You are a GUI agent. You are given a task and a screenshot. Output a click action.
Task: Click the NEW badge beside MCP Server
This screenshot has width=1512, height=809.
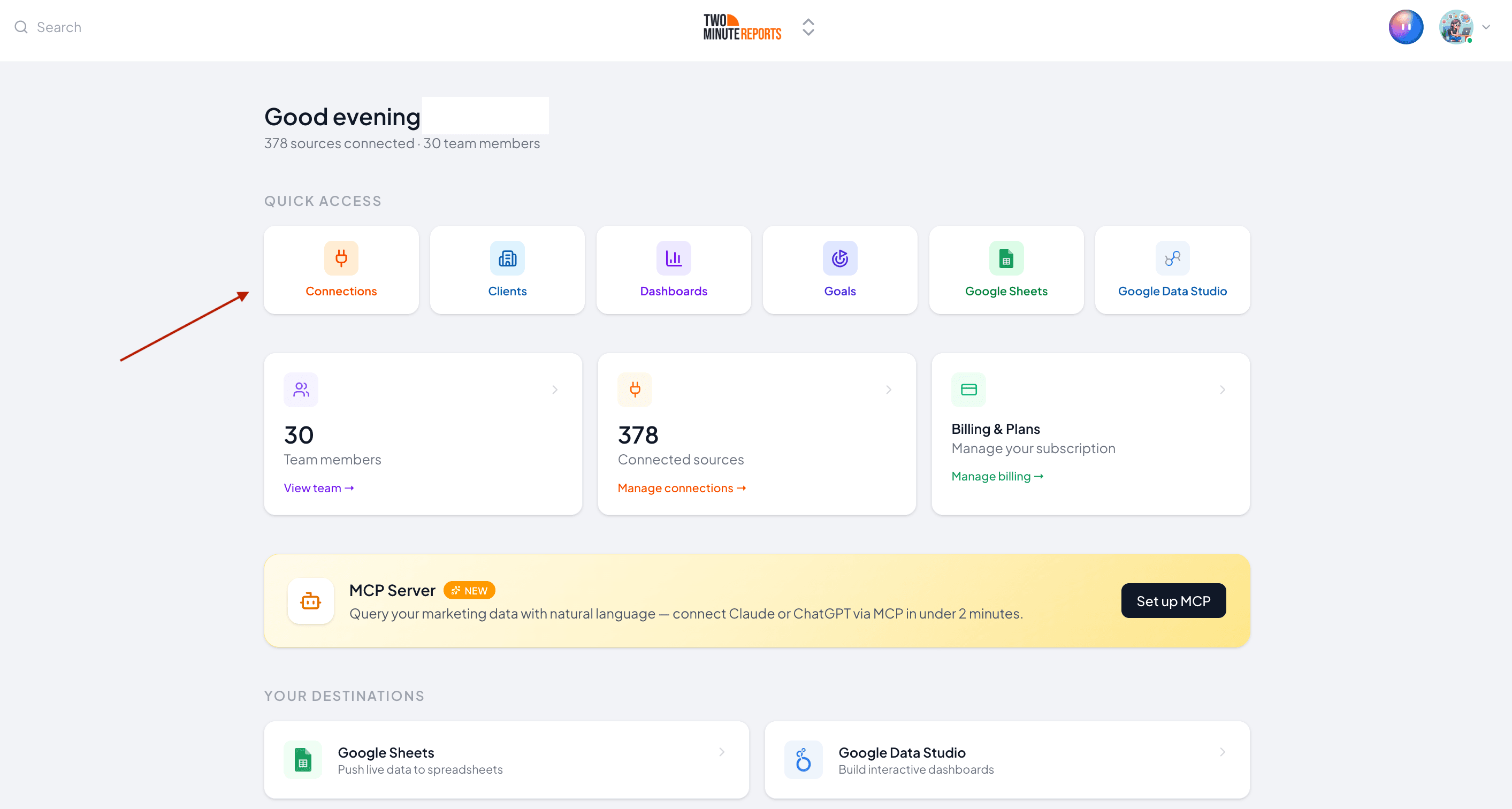[x=469, y=591]
